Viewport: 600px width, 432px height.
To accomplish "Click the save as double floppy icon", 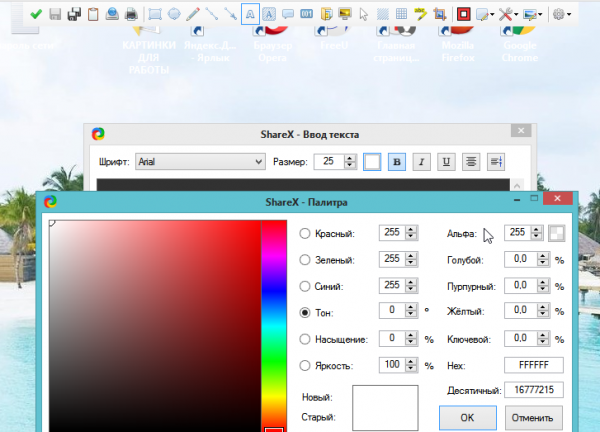I will click(x=74, y=15).
